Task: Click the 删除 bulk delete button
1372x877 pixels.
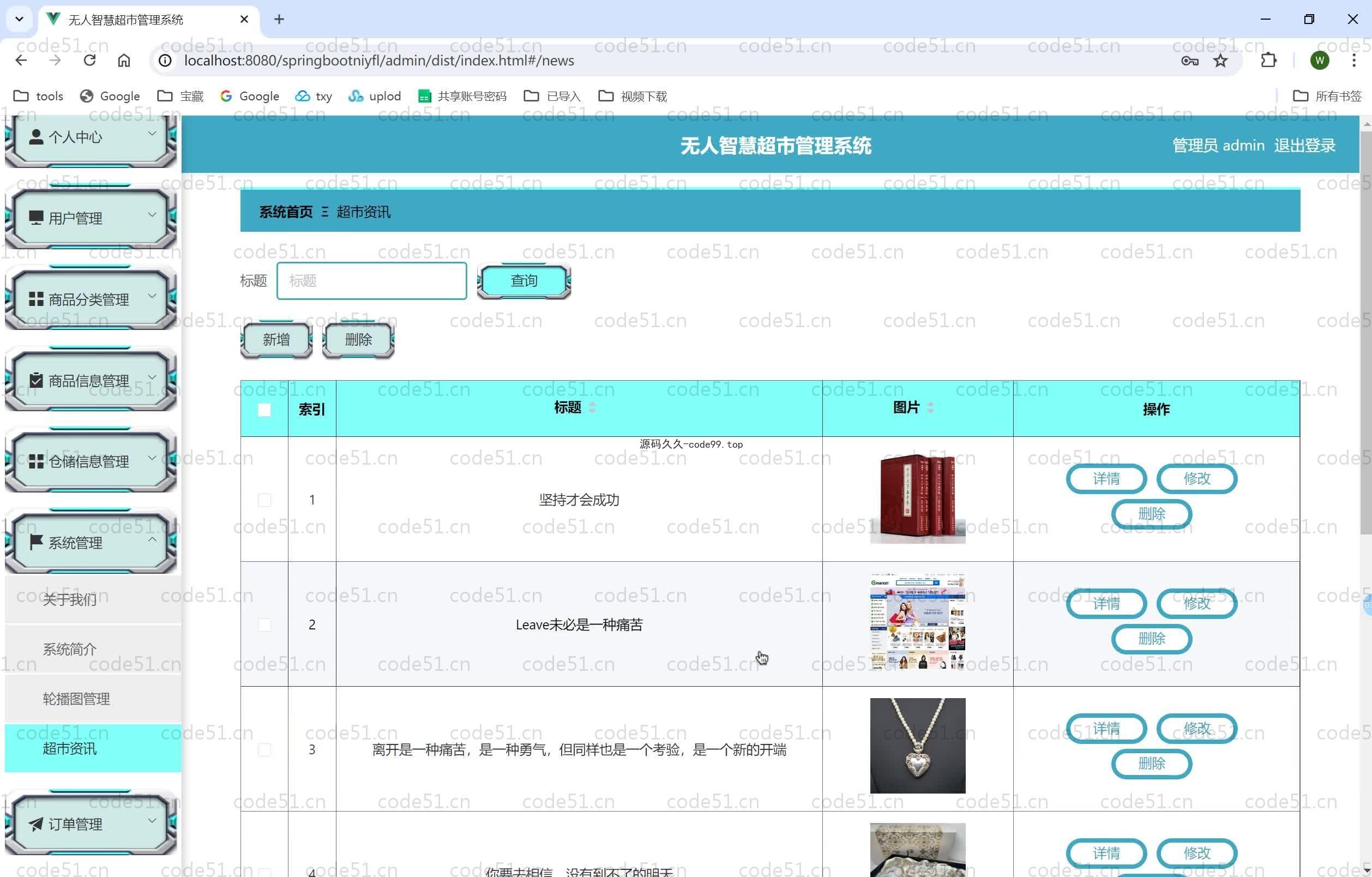Action: pos(358,340)
